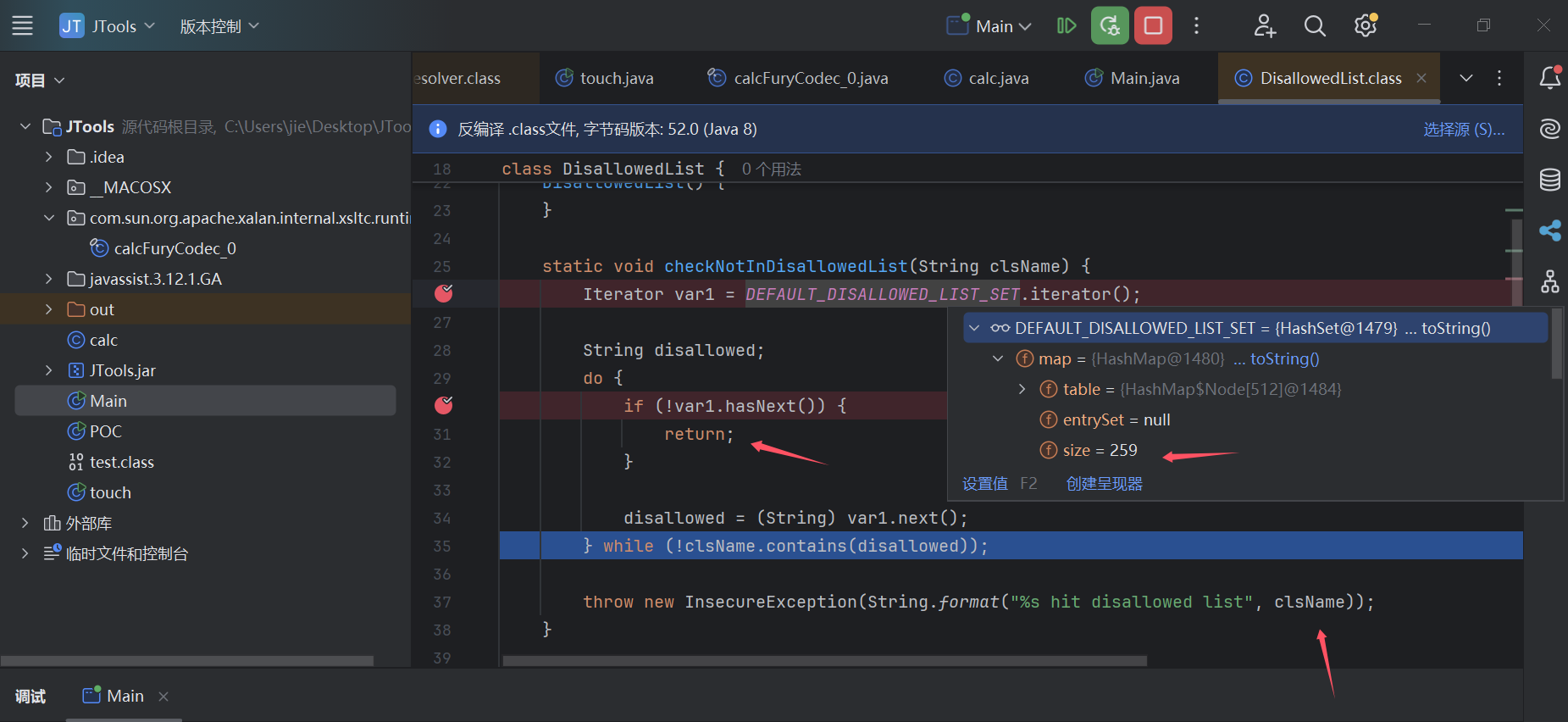Expand 外部库 node
The image size is (1568, 722).
(x=25, y=523)
